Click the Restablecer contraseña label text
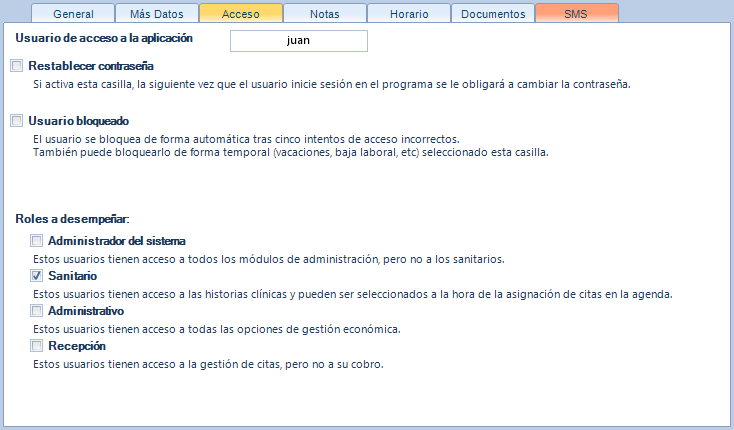 (x=90, y=66)
